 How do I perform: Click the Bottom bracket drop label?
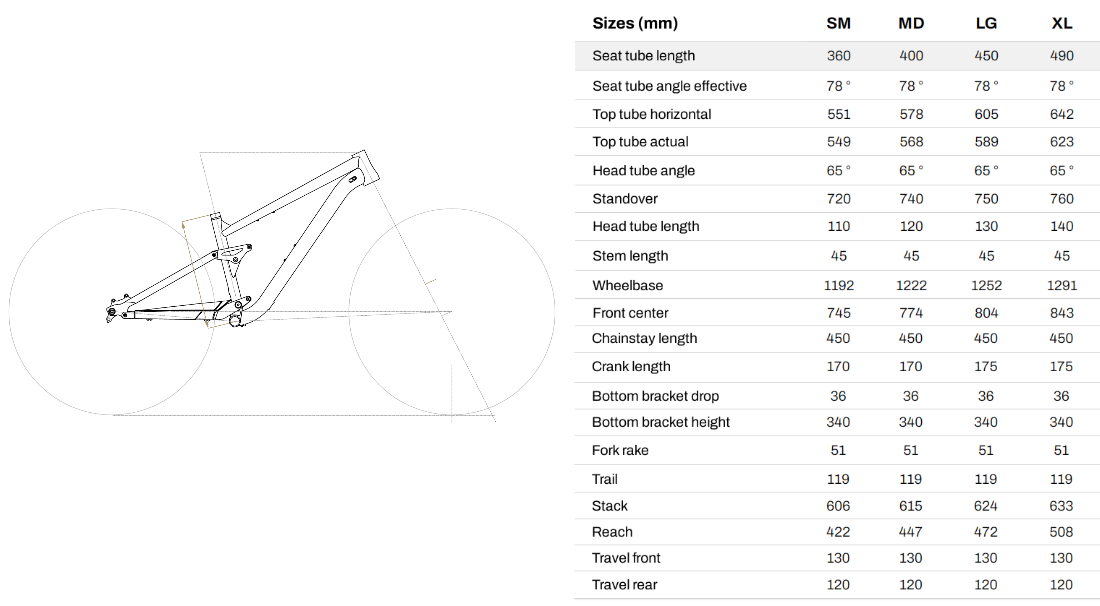655,396
